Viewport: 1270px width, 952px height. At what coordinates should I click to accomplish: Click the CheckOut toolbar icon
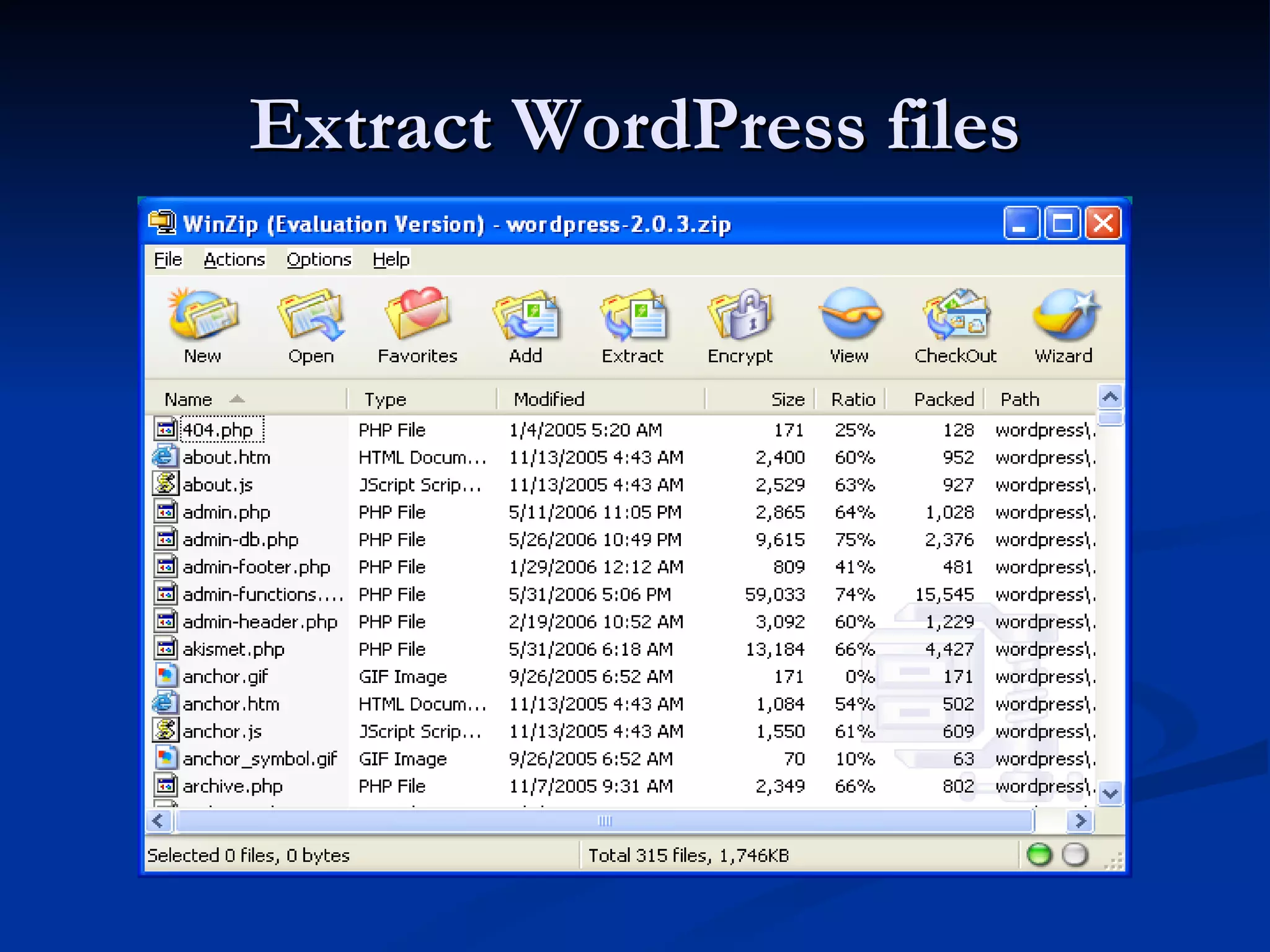click(x=956, y=314)
